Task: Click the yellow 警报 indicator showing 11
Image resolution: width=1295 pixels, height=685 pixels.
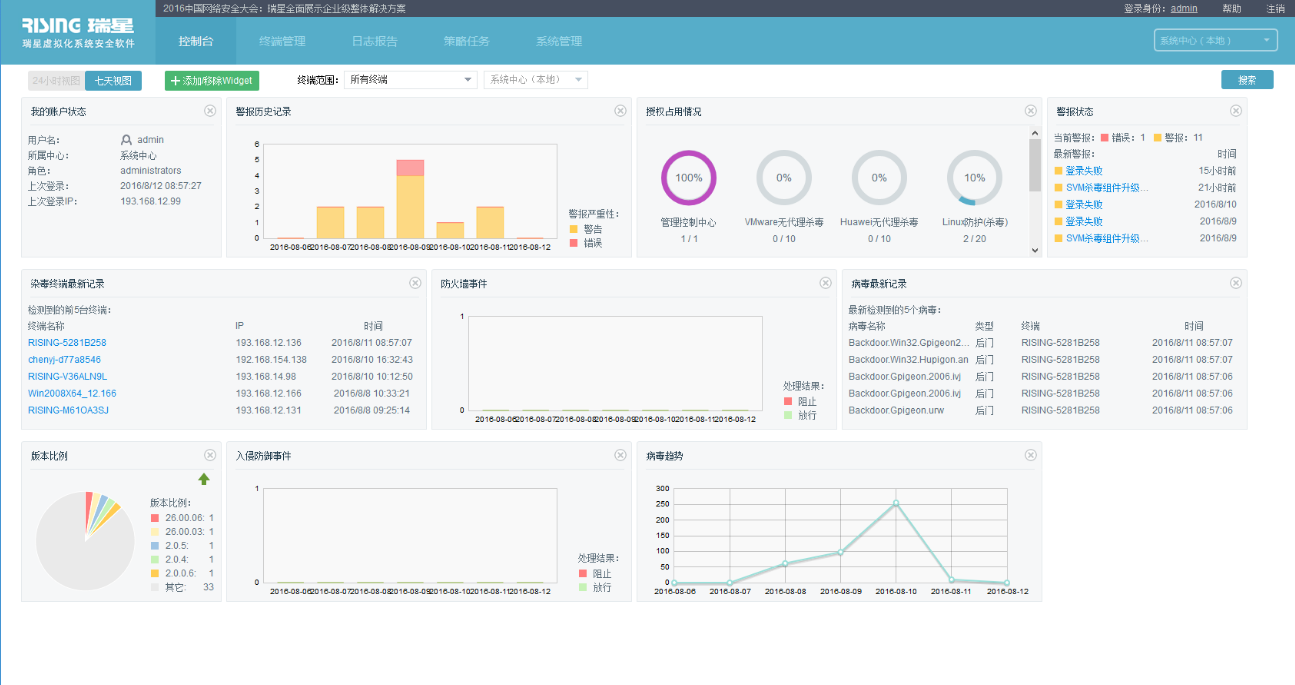Action: click(1158, 137)
